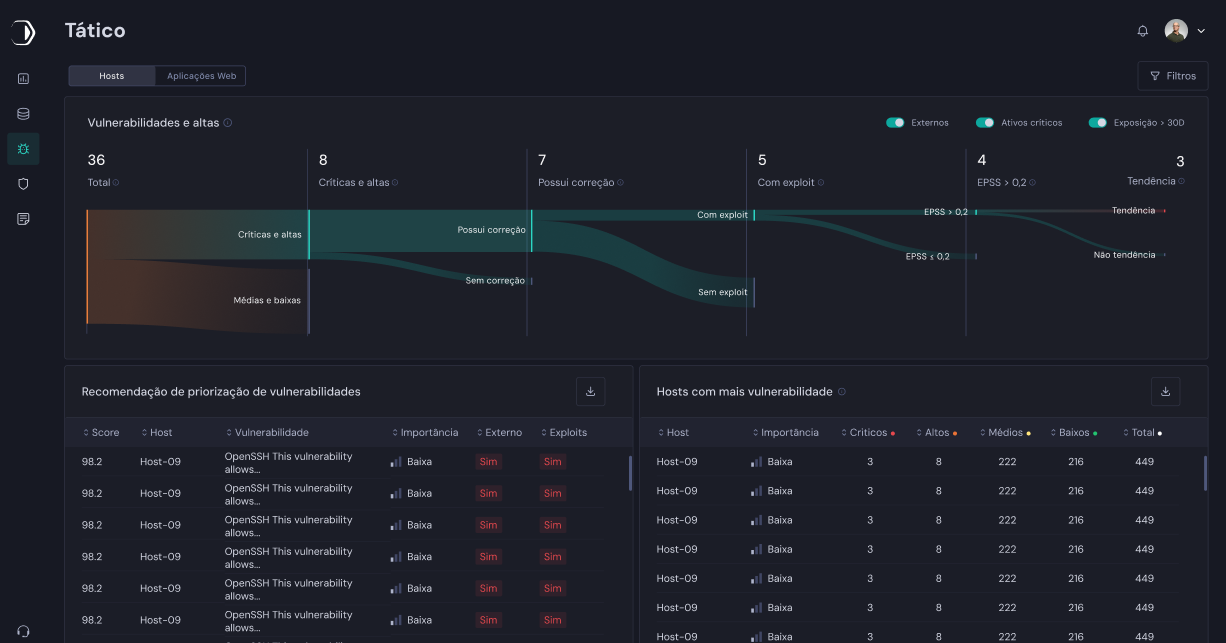Disable the Exposição > 30D switch
The height and width of the screenshot is (643, 1226).
[1098, 123]
